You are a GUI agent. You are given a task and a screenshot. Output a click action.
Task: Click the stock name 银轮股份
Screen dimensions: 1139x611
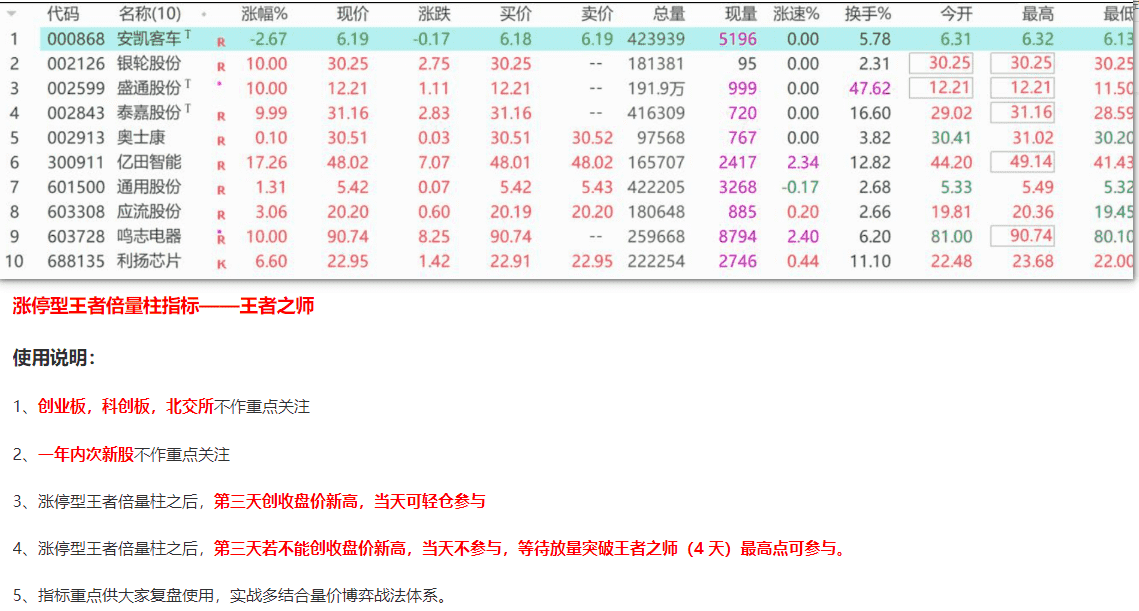pos(149,64)
